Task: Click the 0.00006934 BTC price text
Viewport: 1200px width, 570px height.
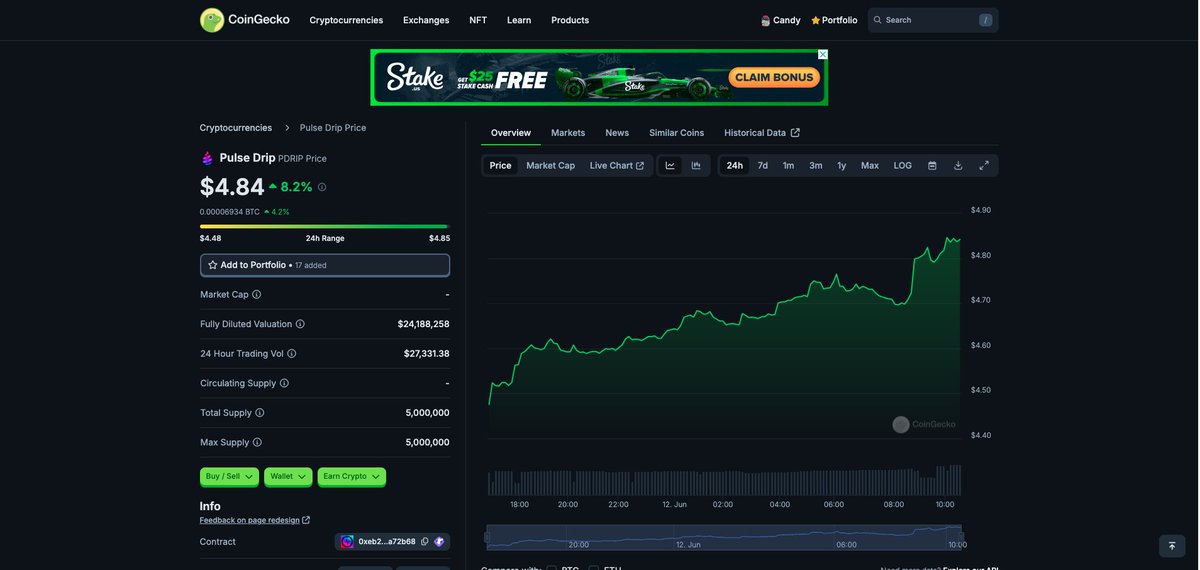Action: click(x=230, y=212)
